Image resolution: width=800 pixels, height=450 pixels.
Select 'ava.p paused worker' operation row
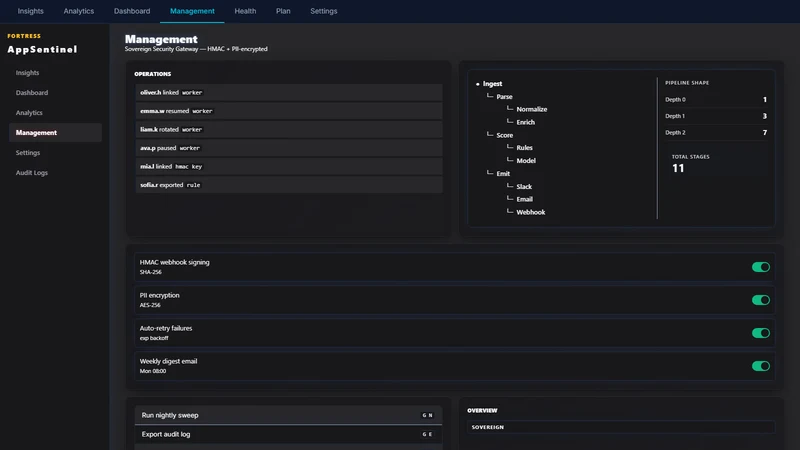pyautogui.click(x=289, y=148)
